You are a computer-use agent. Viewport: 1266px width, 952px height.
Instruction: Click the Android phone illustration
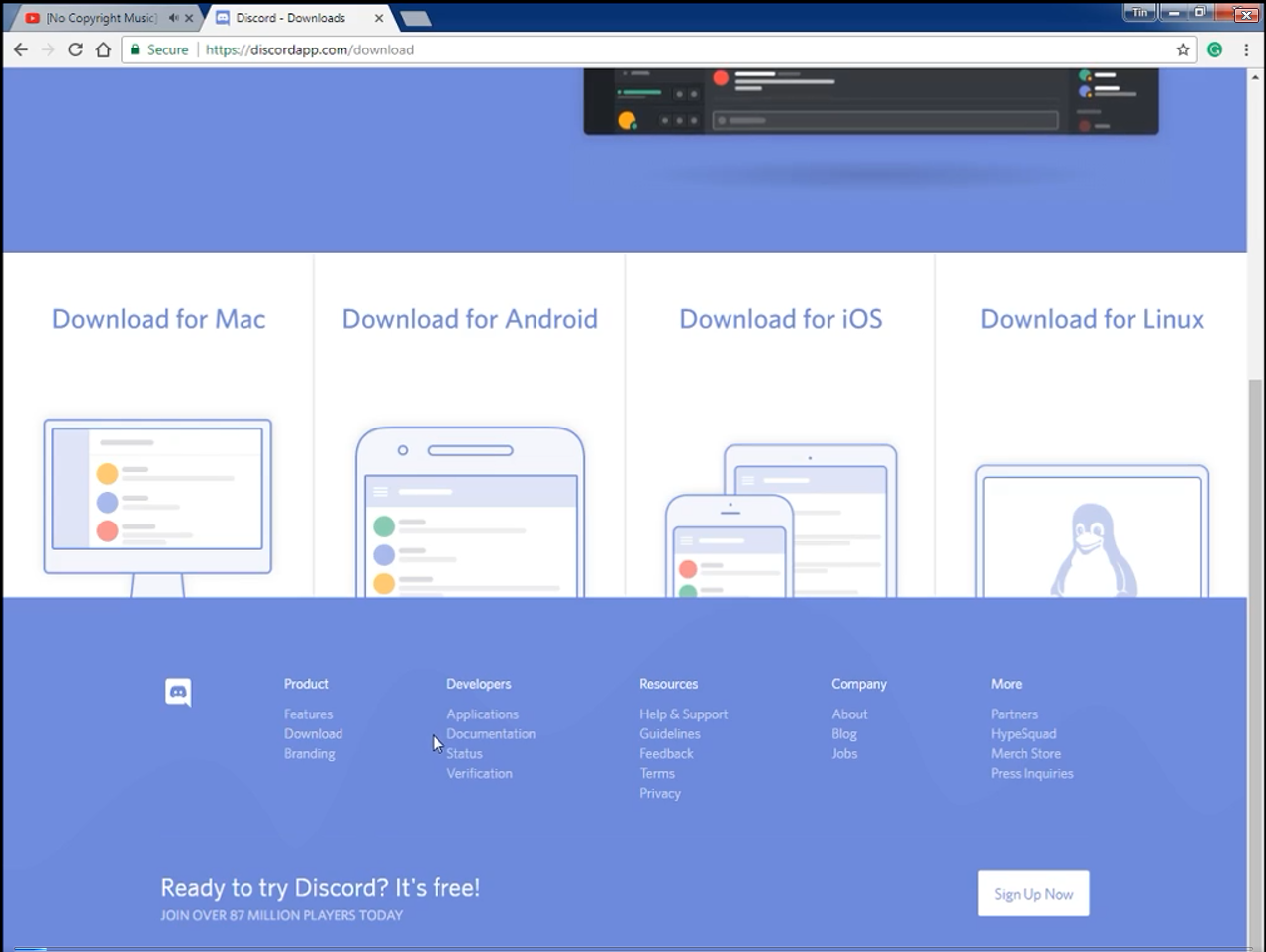click(x=470, y=512)
